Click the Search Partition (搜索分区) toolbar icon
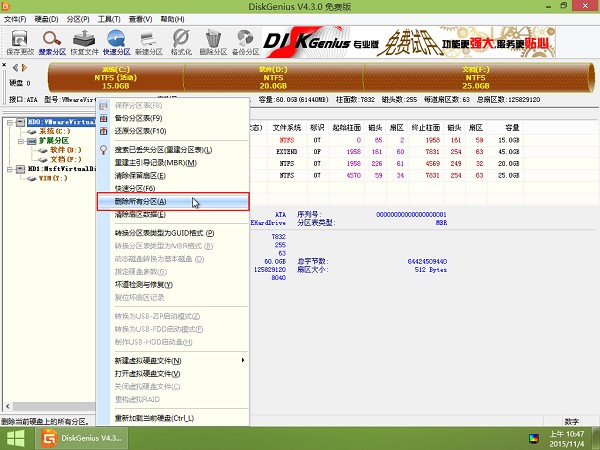This screenshot has width=600, height=450. click(52, 42)
